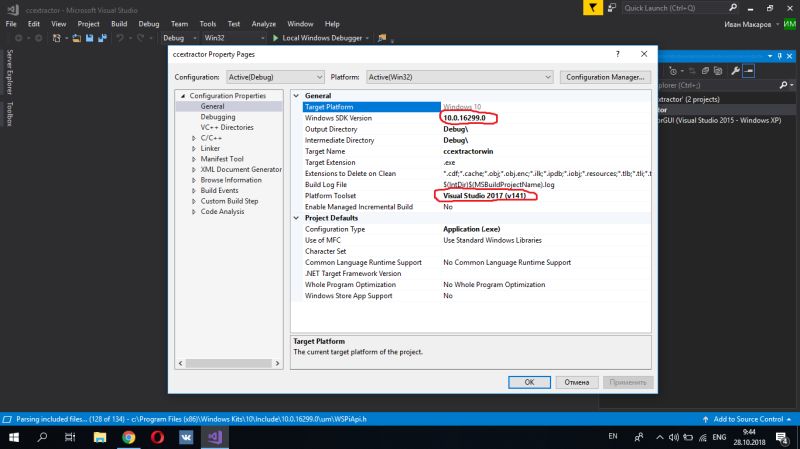Click the green ИМ account avatar
Viewport: 800px width, 449px height.
point(790,23)
